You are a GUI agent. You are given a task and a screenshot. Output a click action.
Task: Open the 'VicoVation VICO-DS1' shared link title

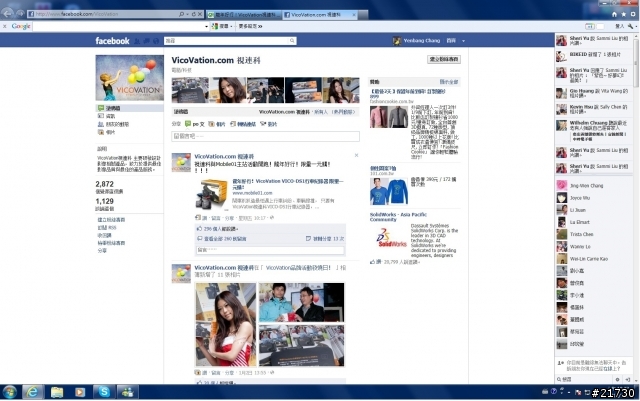click(288, 183)
